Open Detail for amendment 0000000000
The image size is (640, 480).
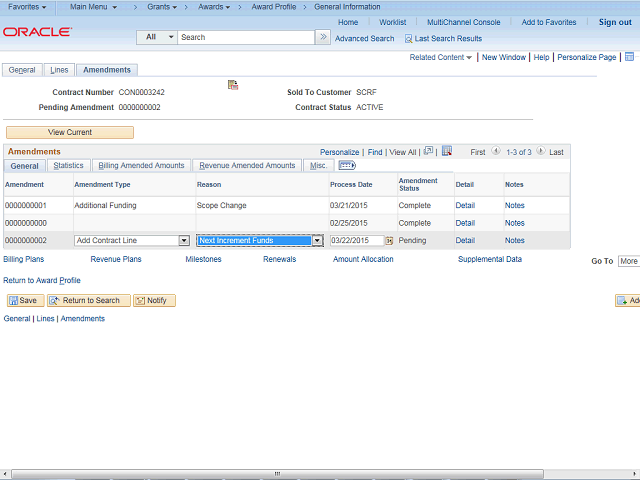pos(465,223)
